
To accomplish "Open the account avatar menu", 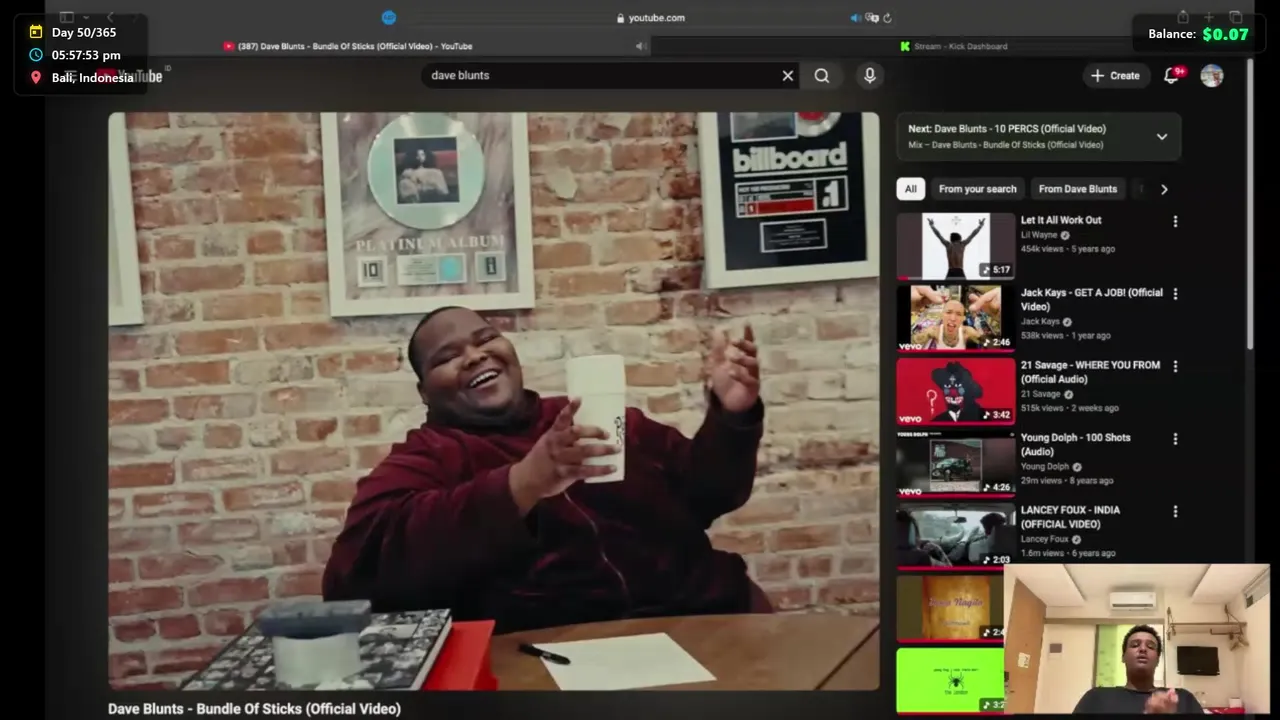I will tap(1212, 75).
